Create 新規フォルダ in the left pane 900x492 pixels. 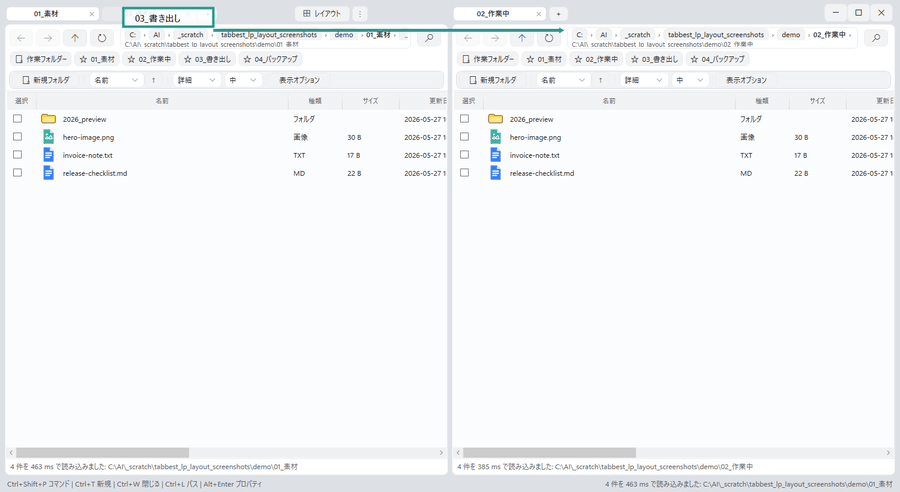pos(45,80)
